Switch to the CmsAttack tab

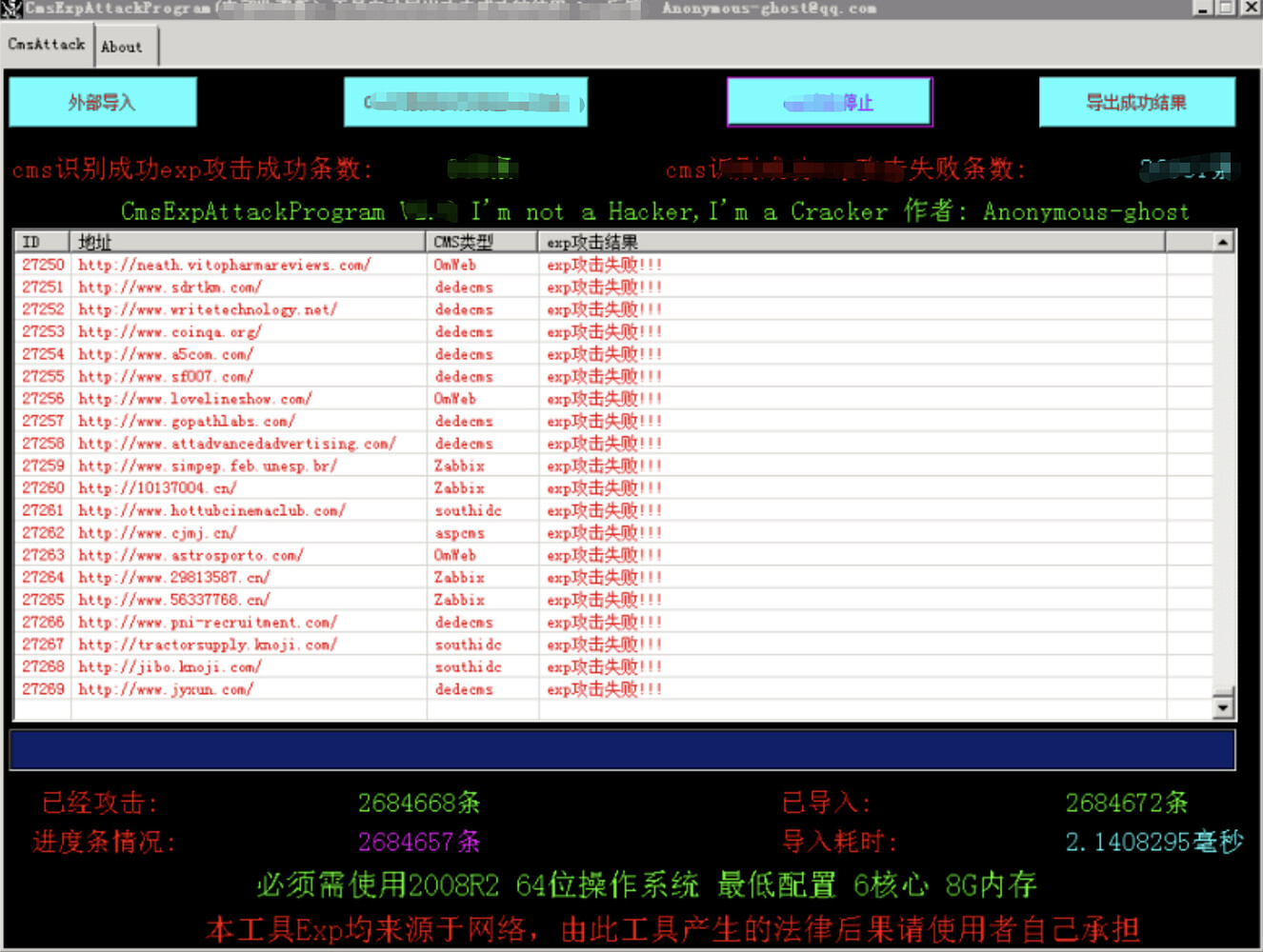pyautogui.click(x=47, y=45)
